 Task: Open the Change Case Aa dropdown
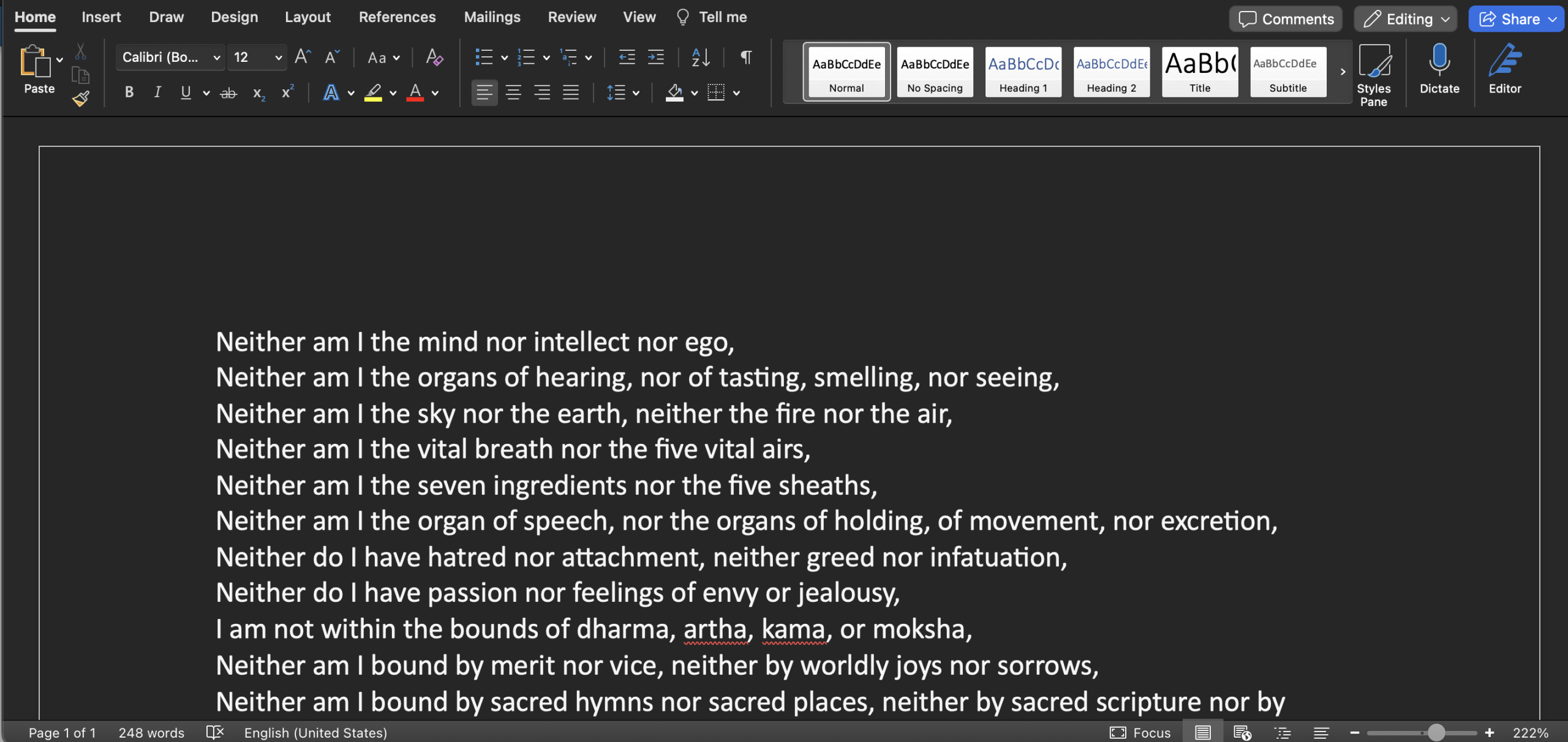[x=383, y=58]
